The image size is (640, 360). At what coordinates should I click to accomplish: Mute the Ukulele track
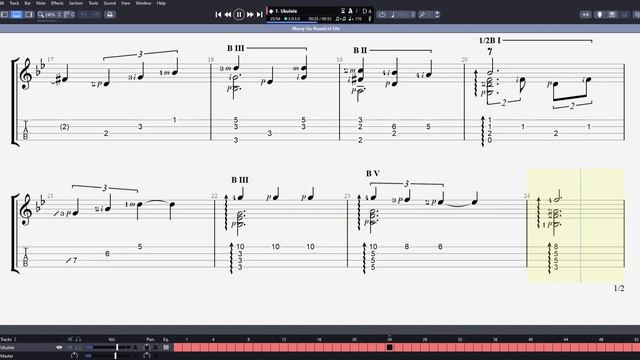tap(70, 347)
